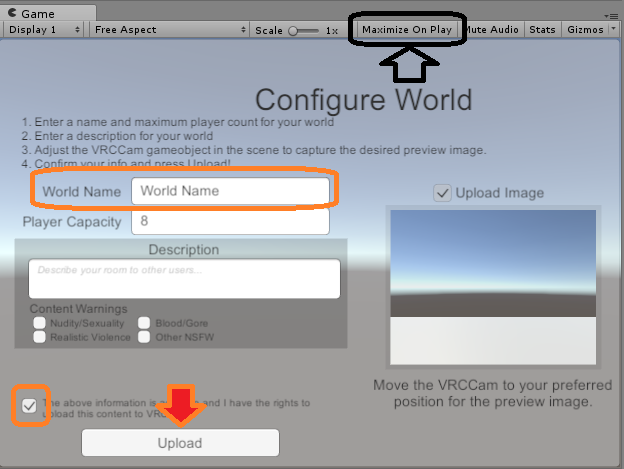This screenshot has width=624, height=469.
Task: Click the Player Capacity input field
Action: [x=230, y=221]
